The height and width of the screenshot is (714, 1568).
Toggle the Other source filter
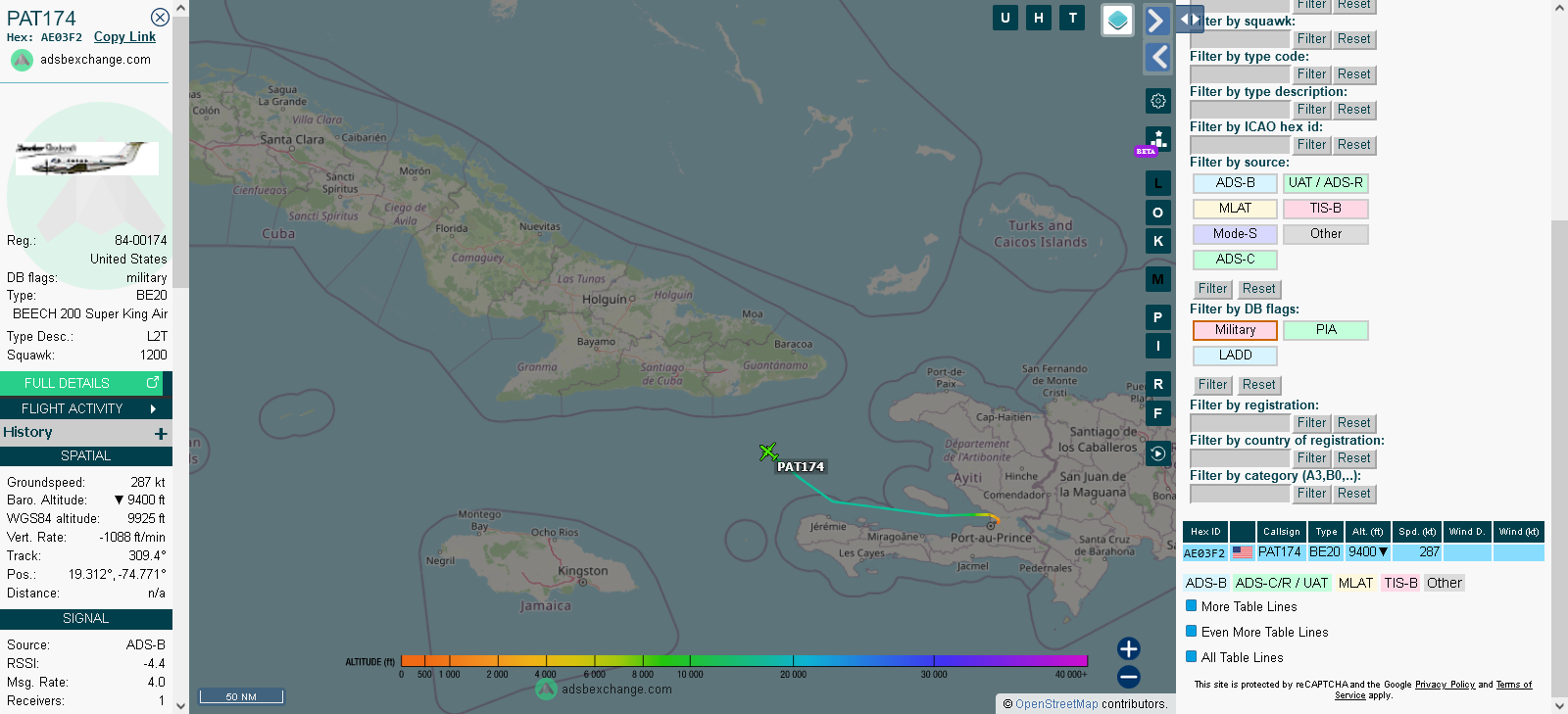1325,234
